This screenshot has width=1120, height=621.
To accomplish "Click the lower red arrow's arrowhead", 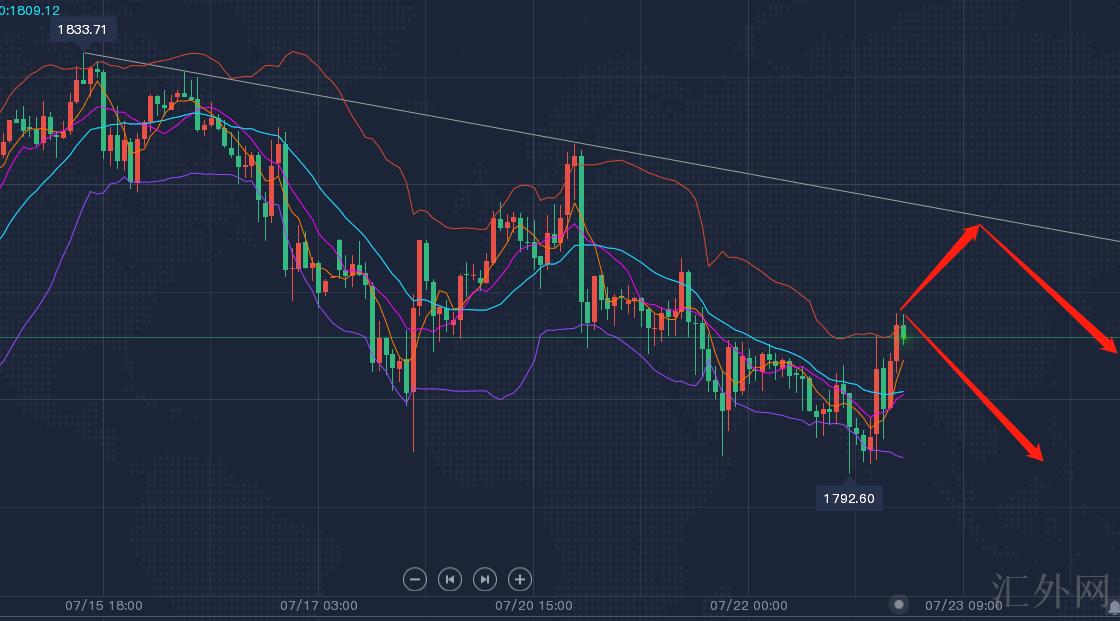I will [x=1038, y=456].
